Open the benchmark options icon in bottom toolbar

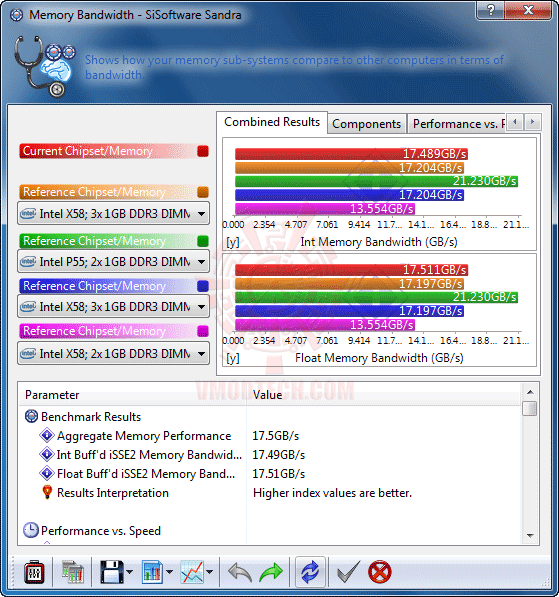34,572
